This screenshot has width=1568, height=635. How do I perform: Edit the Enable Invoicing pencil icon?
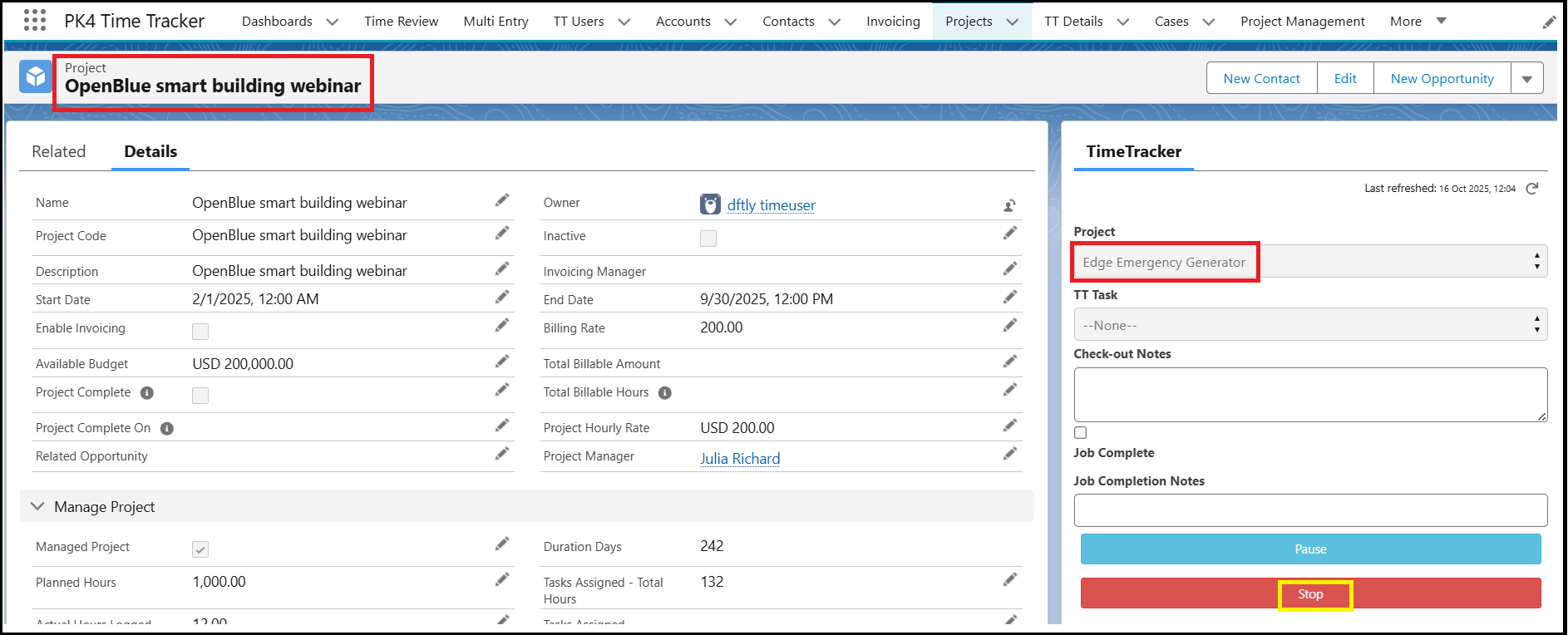point(502,326)
